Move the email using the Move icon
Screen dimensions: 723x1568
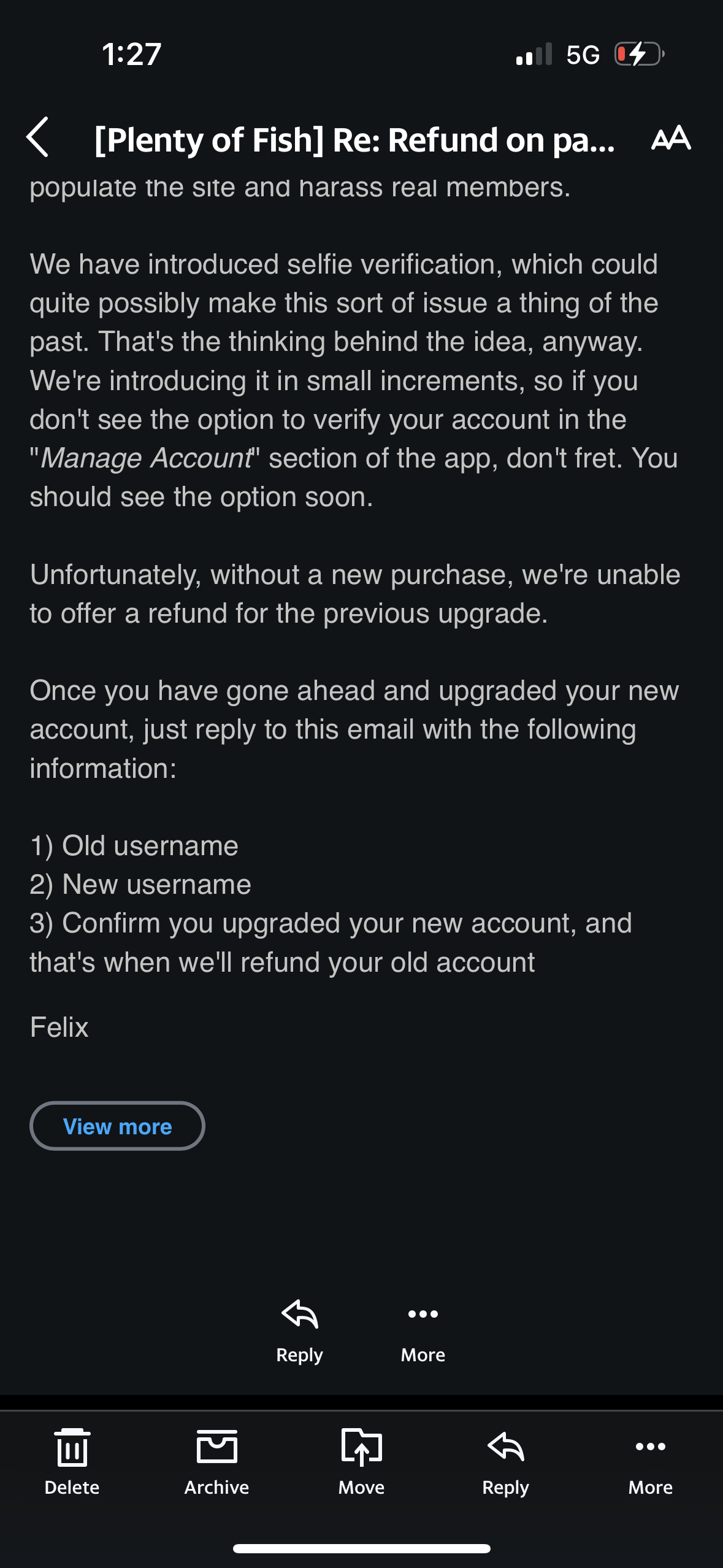tap(361, 1448)
